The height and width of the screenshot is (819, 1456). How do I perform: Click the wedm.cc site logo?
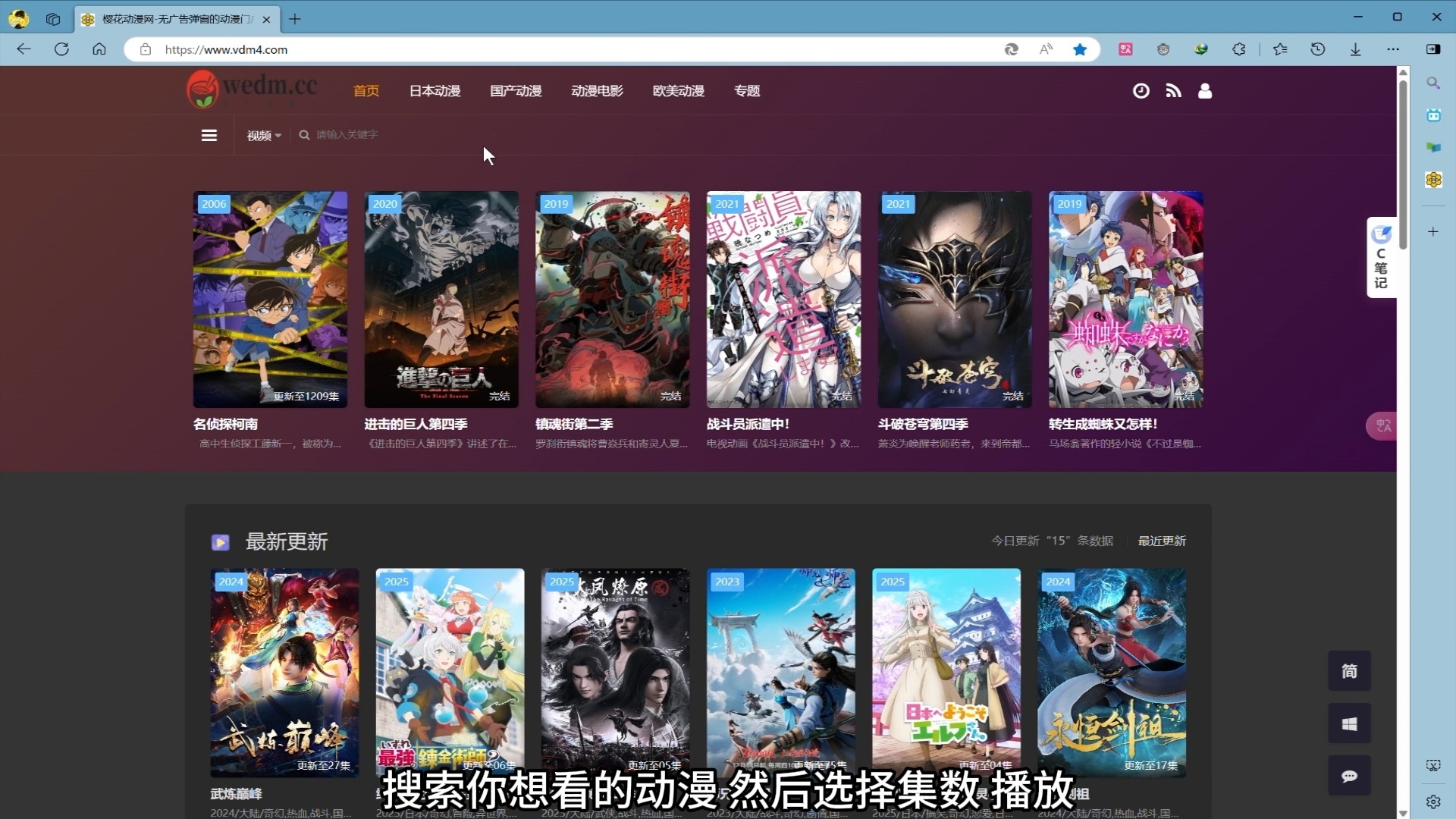(x=253, y=89)
